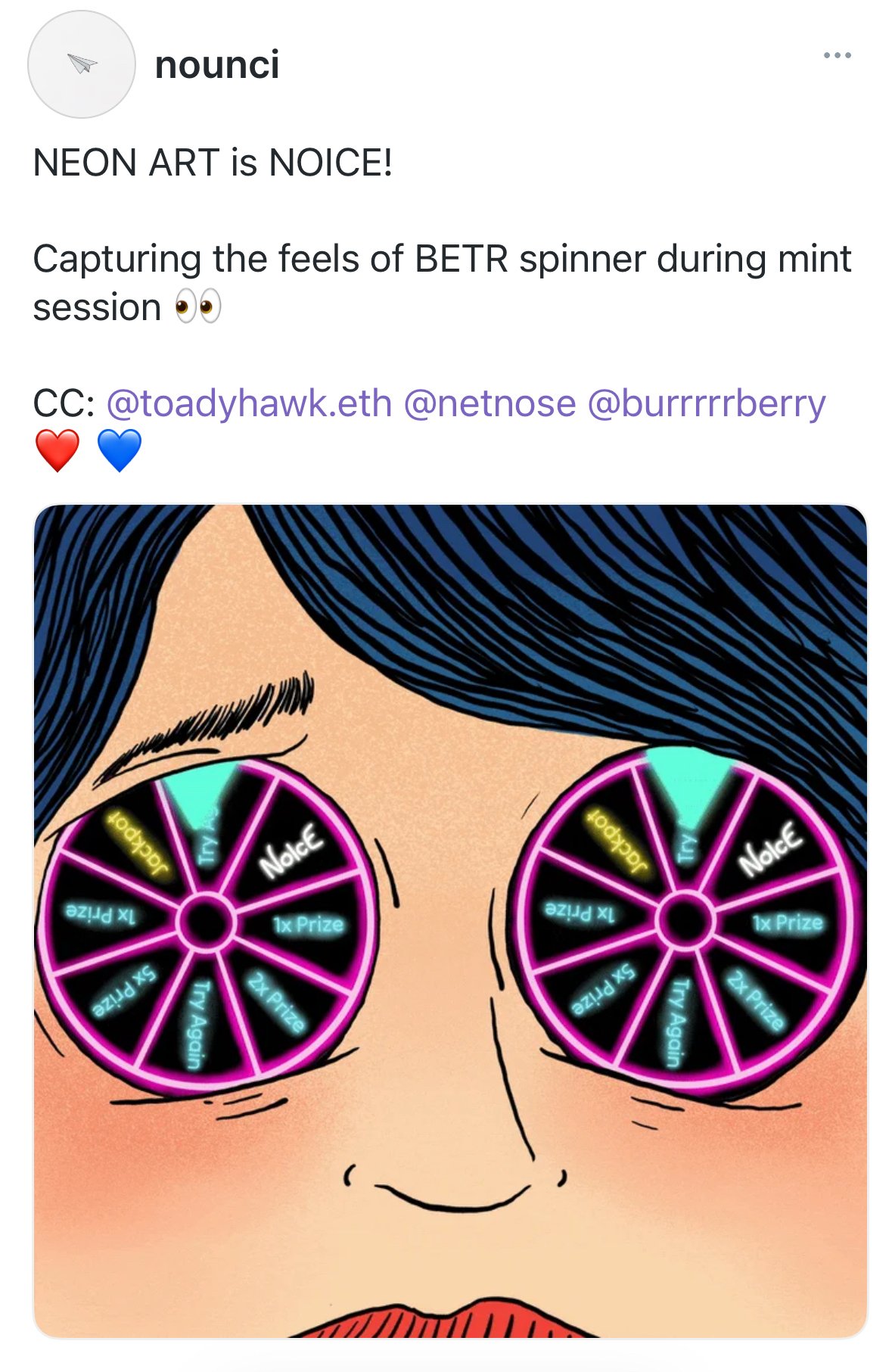
Task: Click the white NoIcE label on the right wheel
Action: coord(769,848)
